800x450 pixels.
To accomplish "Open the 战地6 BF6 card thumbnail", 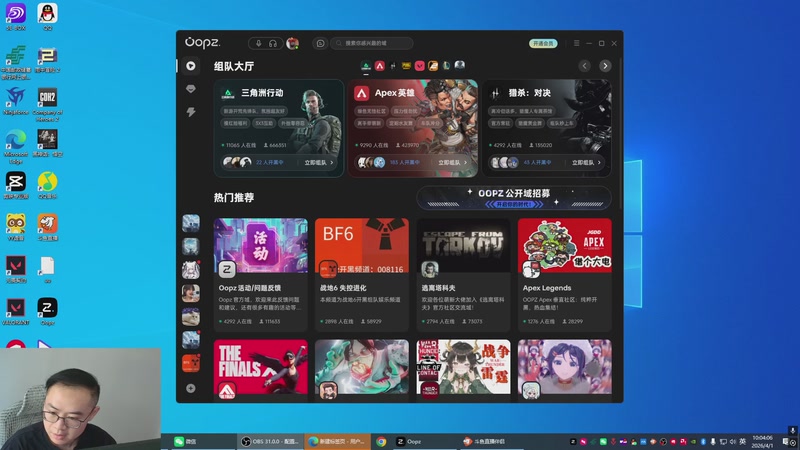I will 362,245.
